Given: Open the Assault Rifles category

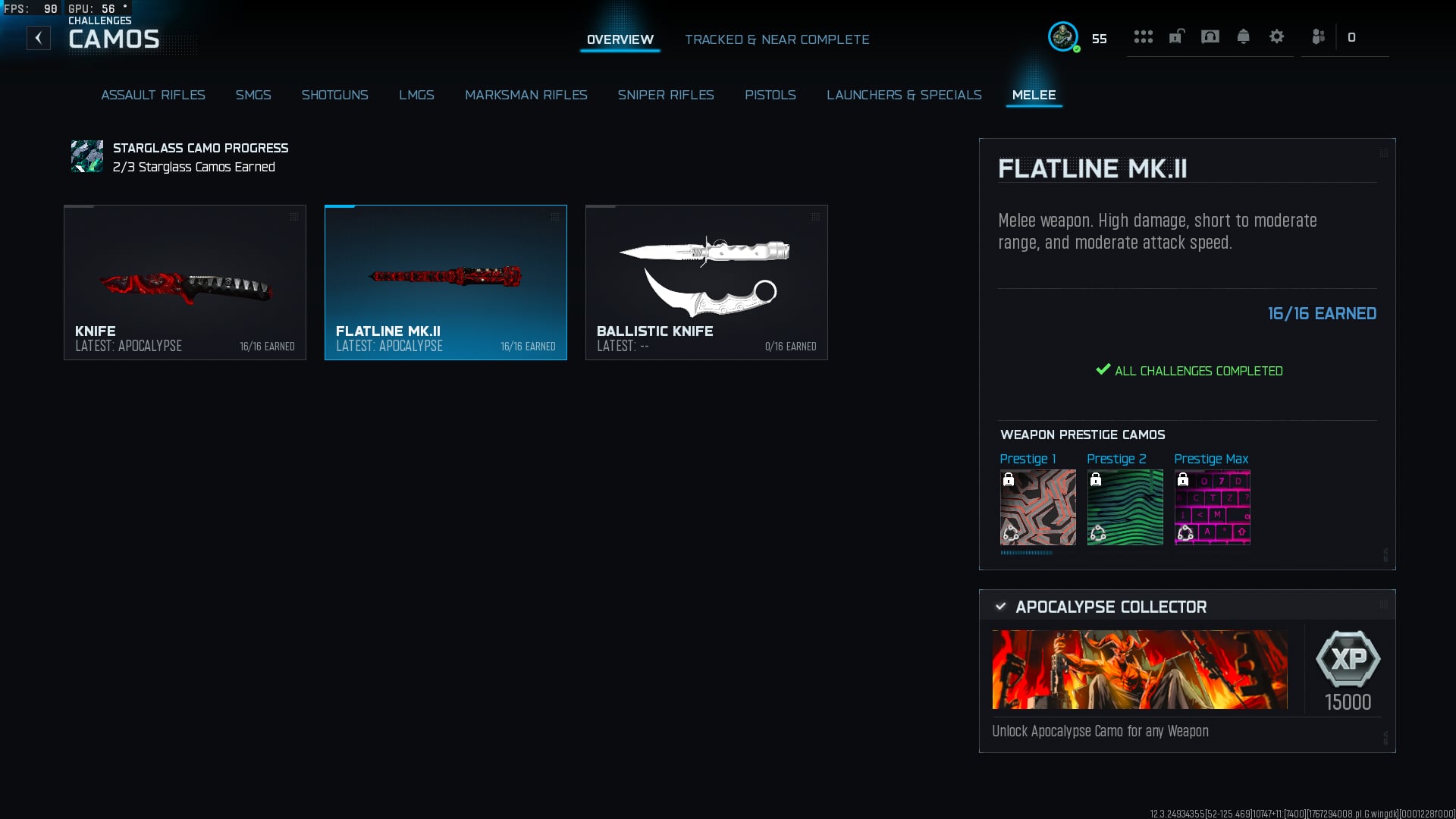Looking at the screenshot, I should tap(153, 95).
